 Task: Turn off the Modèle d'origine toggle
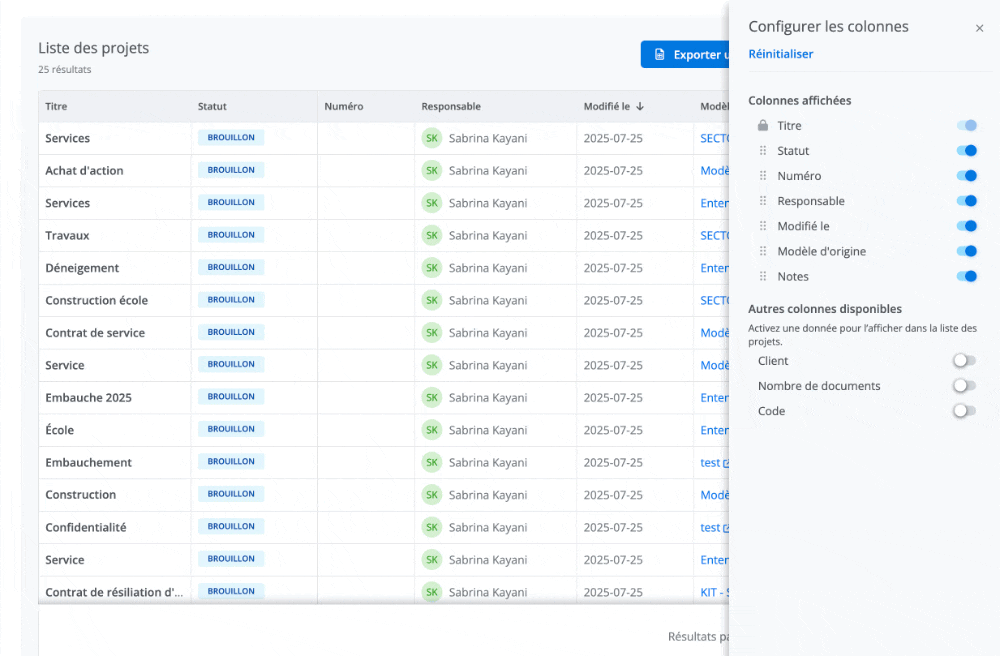(966, 251)
